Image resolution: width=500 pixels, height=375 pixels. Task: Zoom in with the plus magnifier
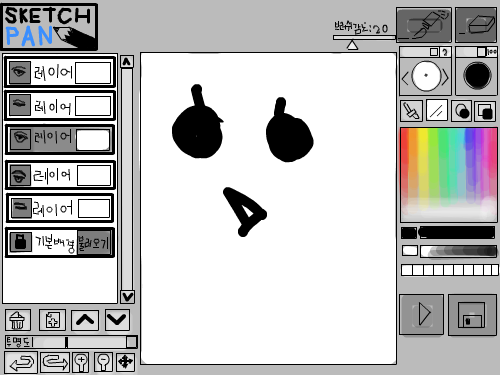(x=81, y=362)
